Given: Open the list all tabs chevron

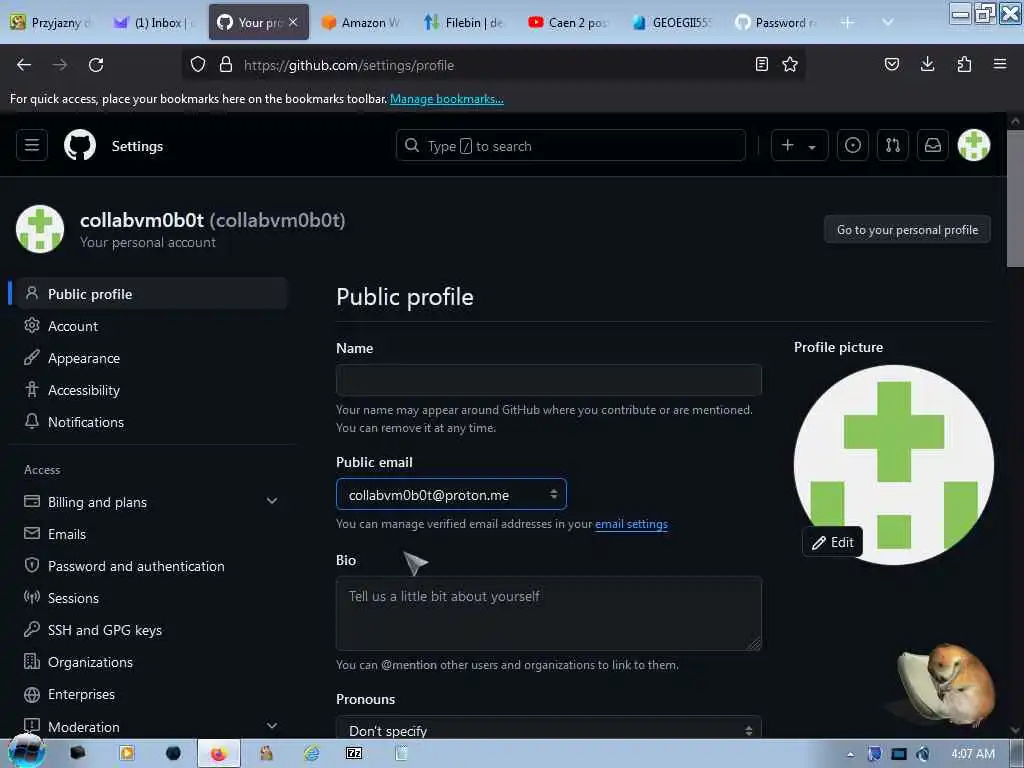Looking at the screenshot, I should point(887,22).
